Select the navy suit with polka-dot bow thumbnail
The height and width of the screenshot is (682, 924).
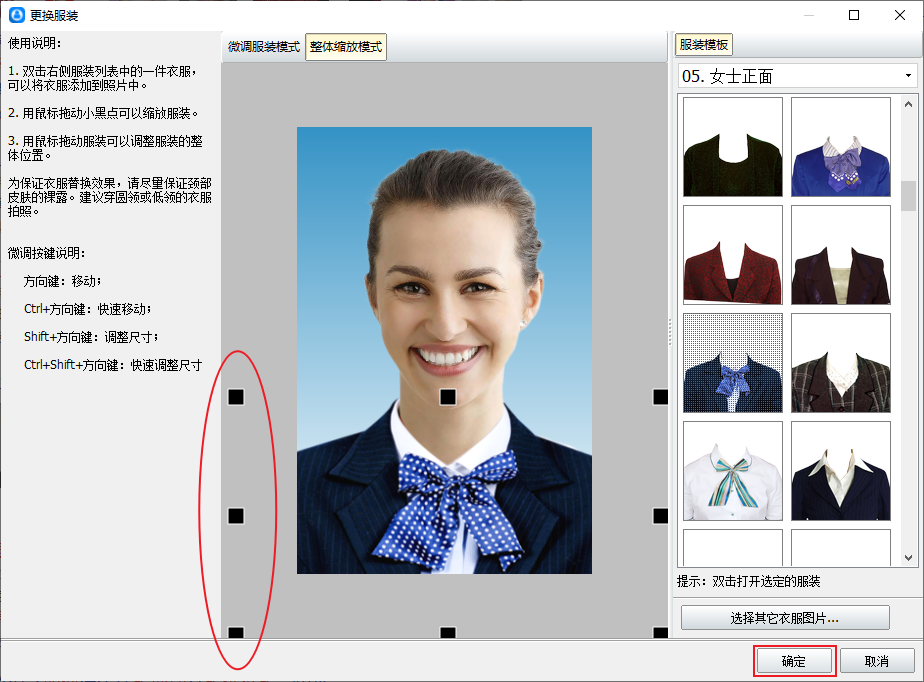click(732, 363)
